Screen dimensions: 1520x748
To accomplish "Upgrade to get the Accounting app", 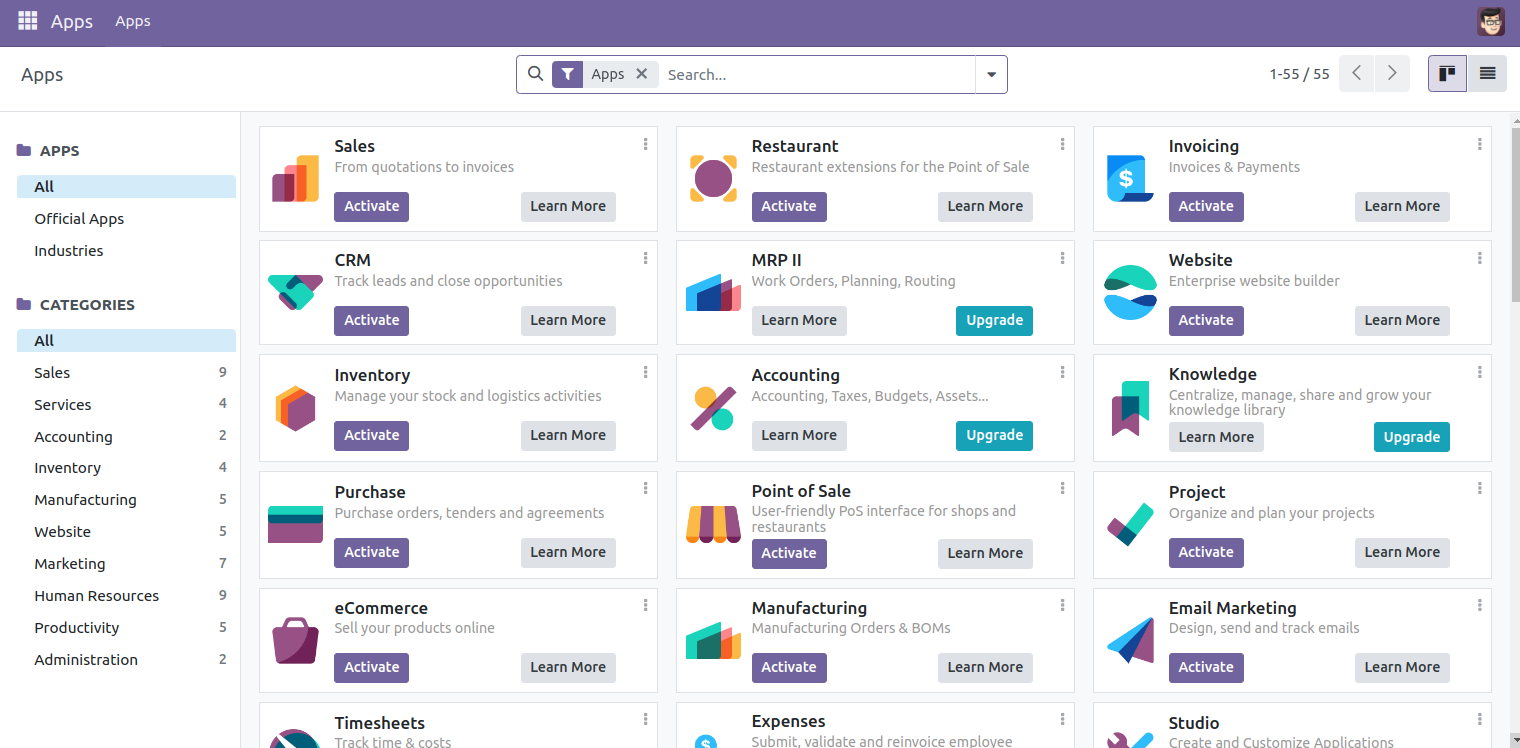I will 994,435.
